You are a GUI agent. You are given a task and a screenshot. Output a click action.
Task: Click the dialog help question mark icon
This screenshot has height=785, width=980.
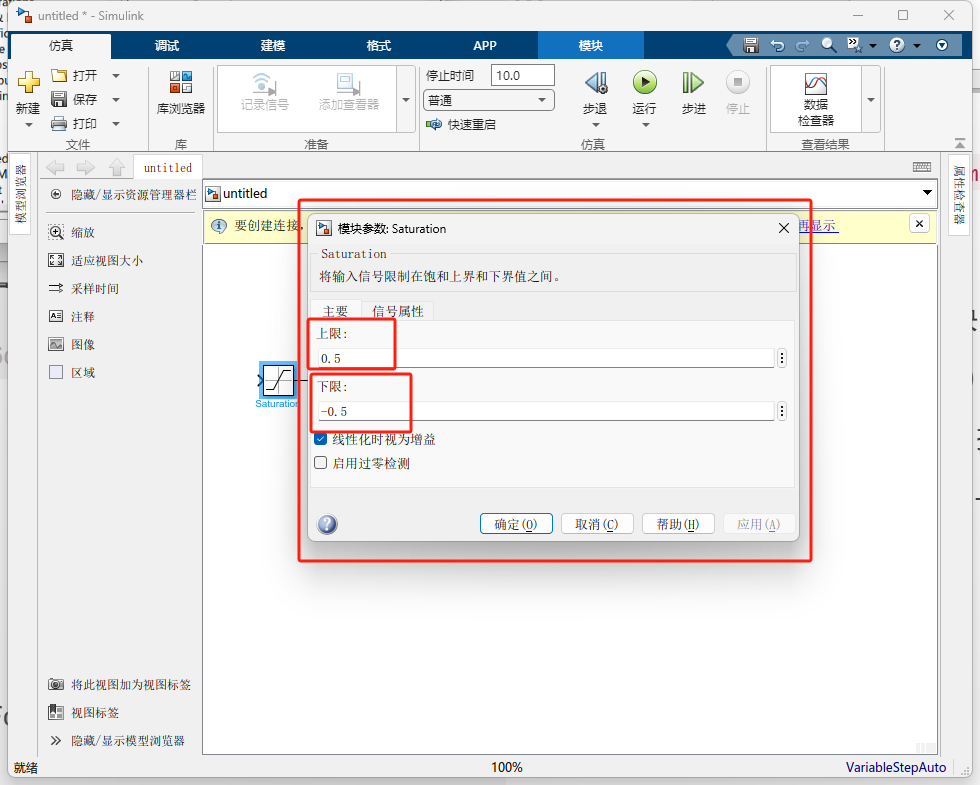(328, 524)
